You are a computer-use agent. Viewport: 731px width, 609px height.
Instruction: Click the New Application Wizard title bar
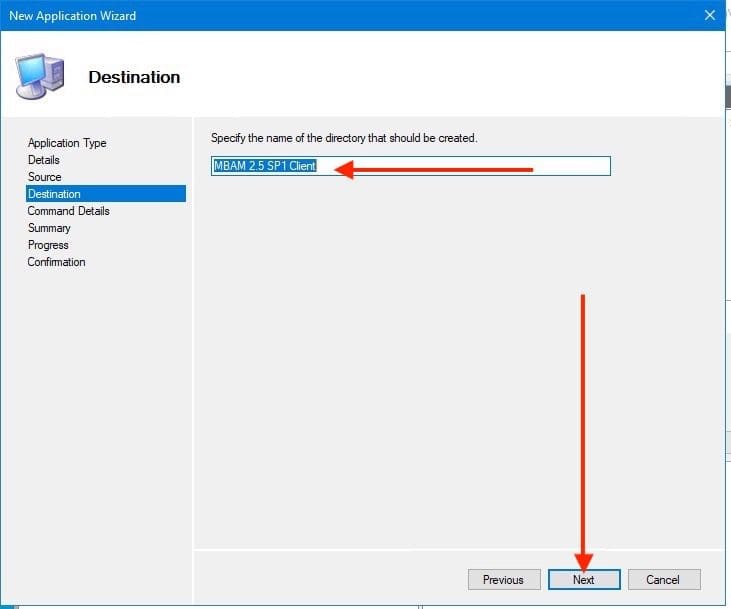300,16
